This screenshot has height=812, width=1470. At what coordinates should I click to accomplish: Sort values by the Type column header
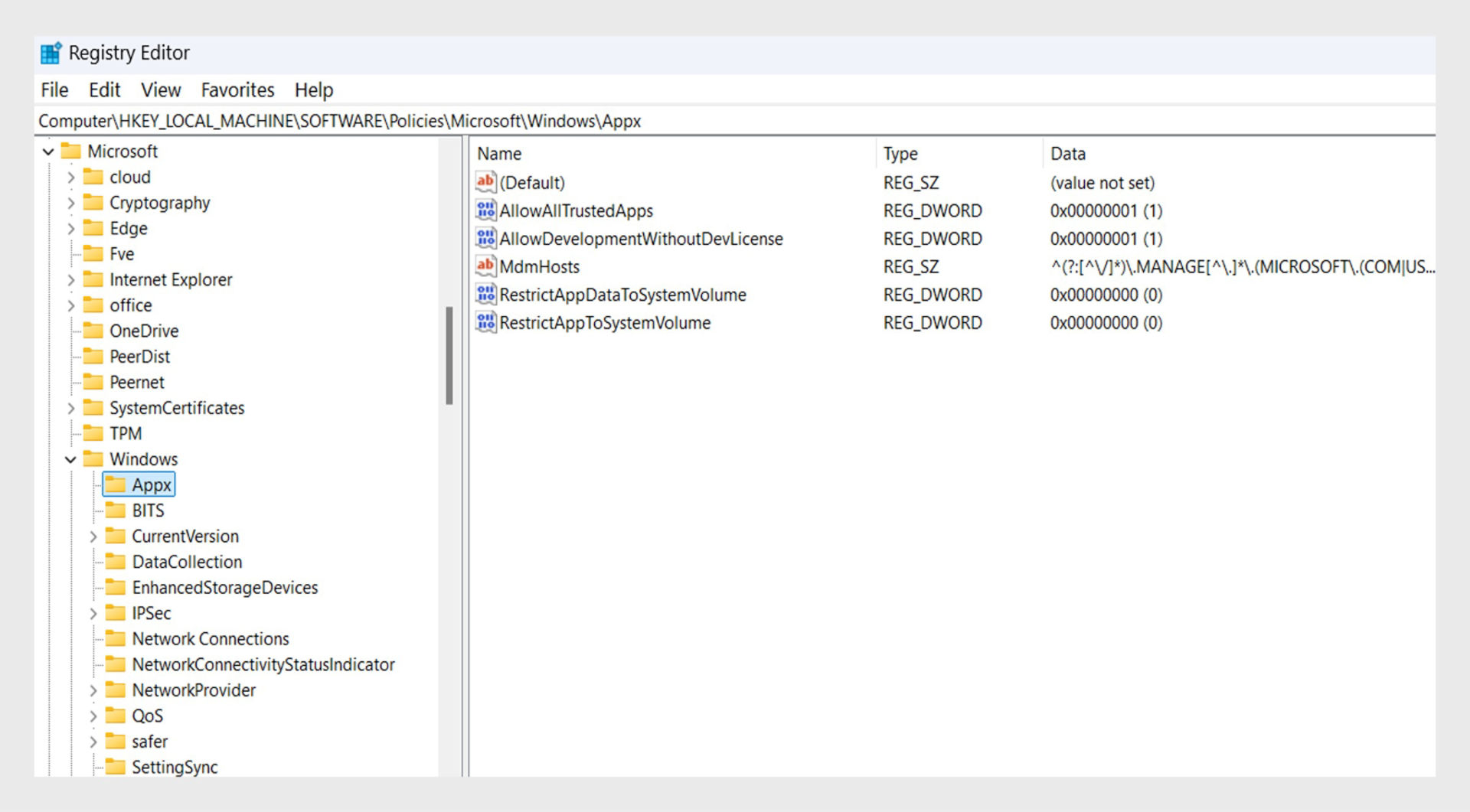point(900,153)
